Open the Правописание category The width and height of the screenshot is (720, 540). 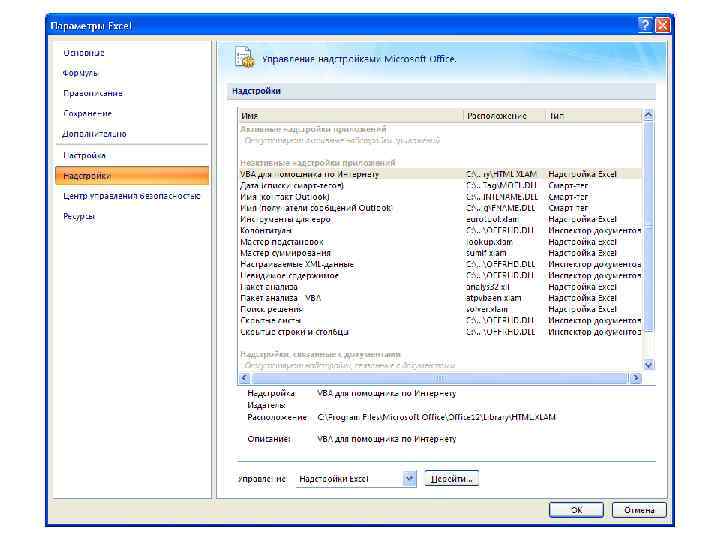coord(93,93)
